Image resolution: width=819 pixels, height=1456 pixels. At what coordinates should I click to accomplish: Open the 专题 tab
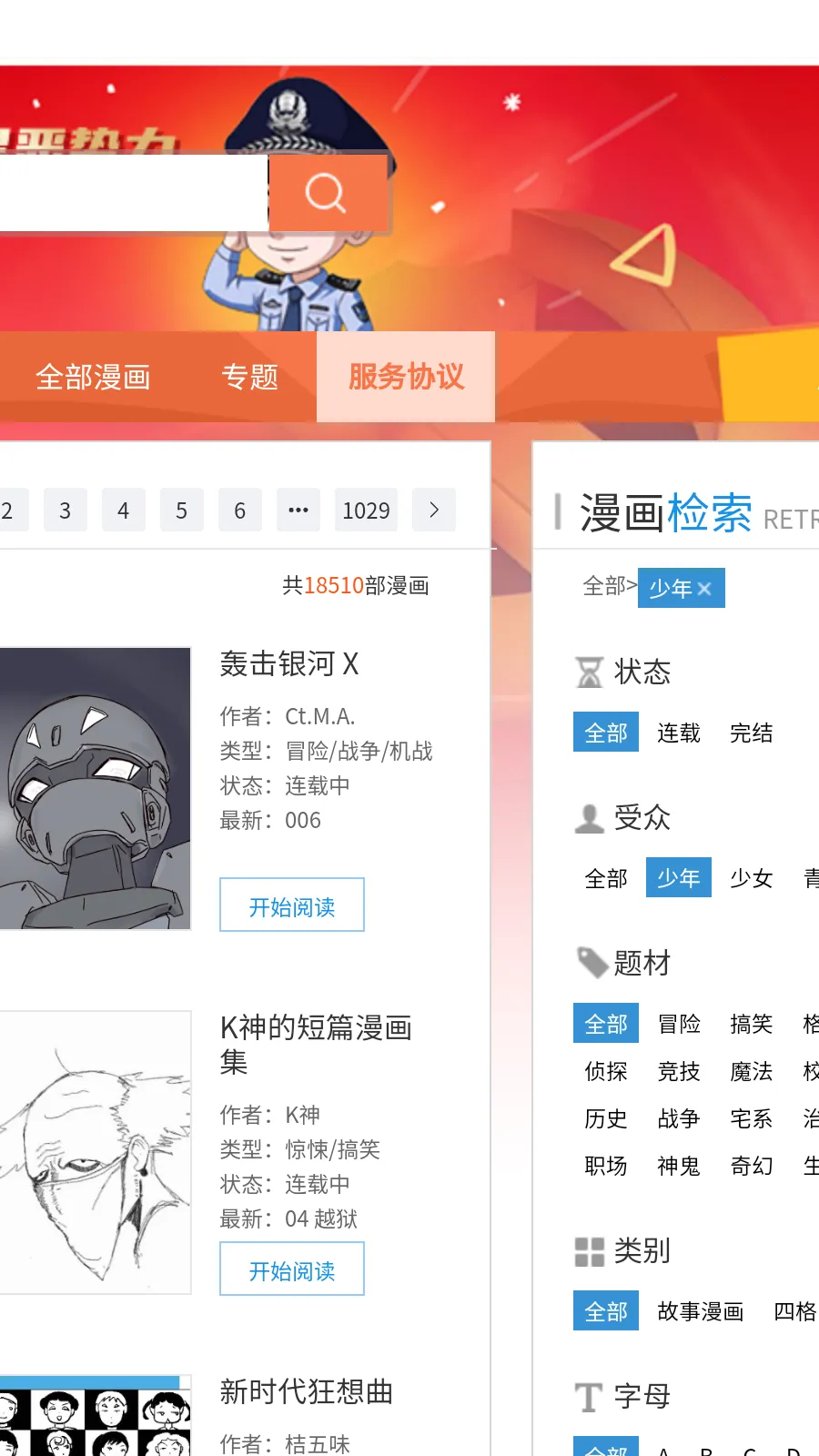pos(249,377)
